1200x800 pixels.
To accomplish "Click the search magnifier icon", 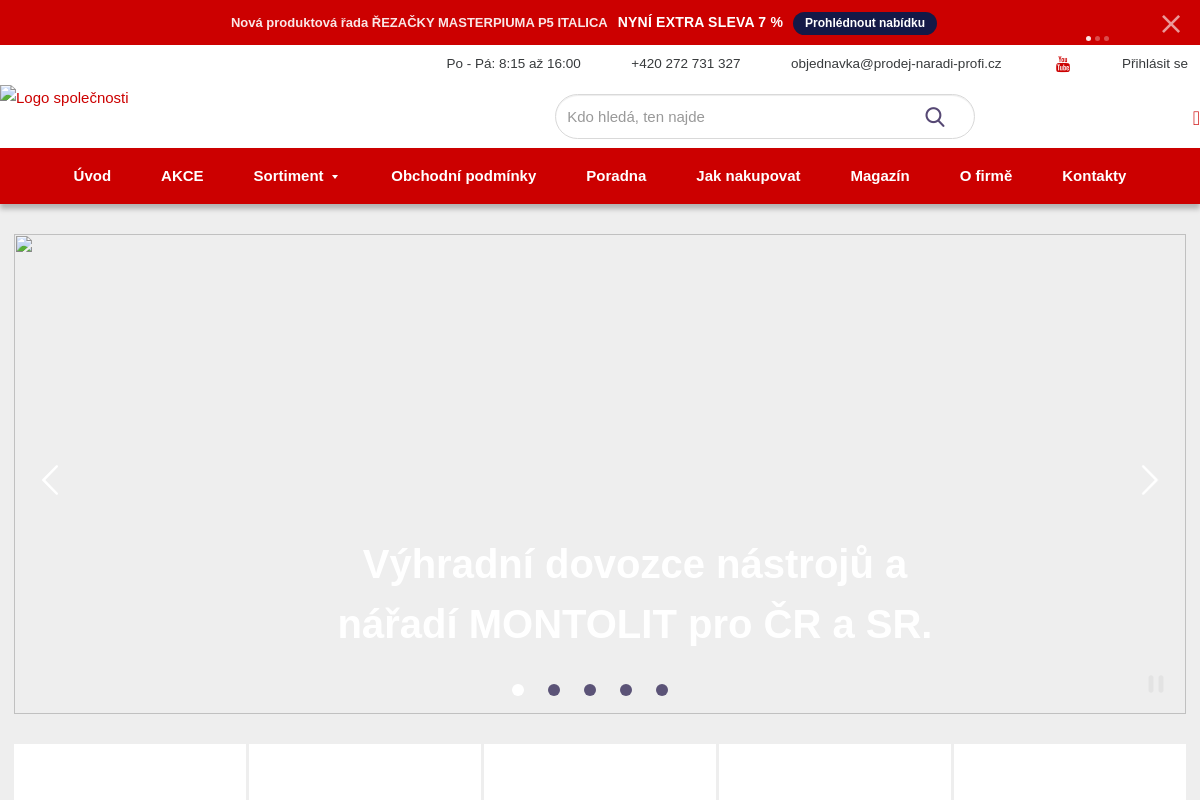I will click(935, 117).
